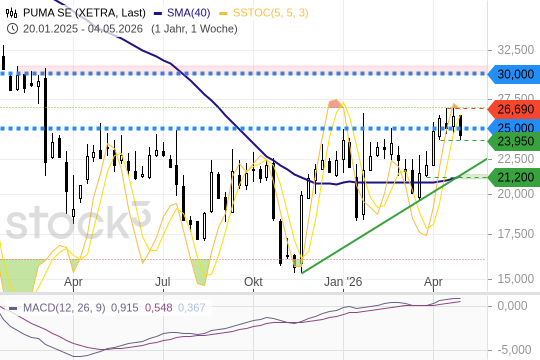The image size is (540, 360).
Task: Click the 22,500 axis label
Action: click(516, 159)
